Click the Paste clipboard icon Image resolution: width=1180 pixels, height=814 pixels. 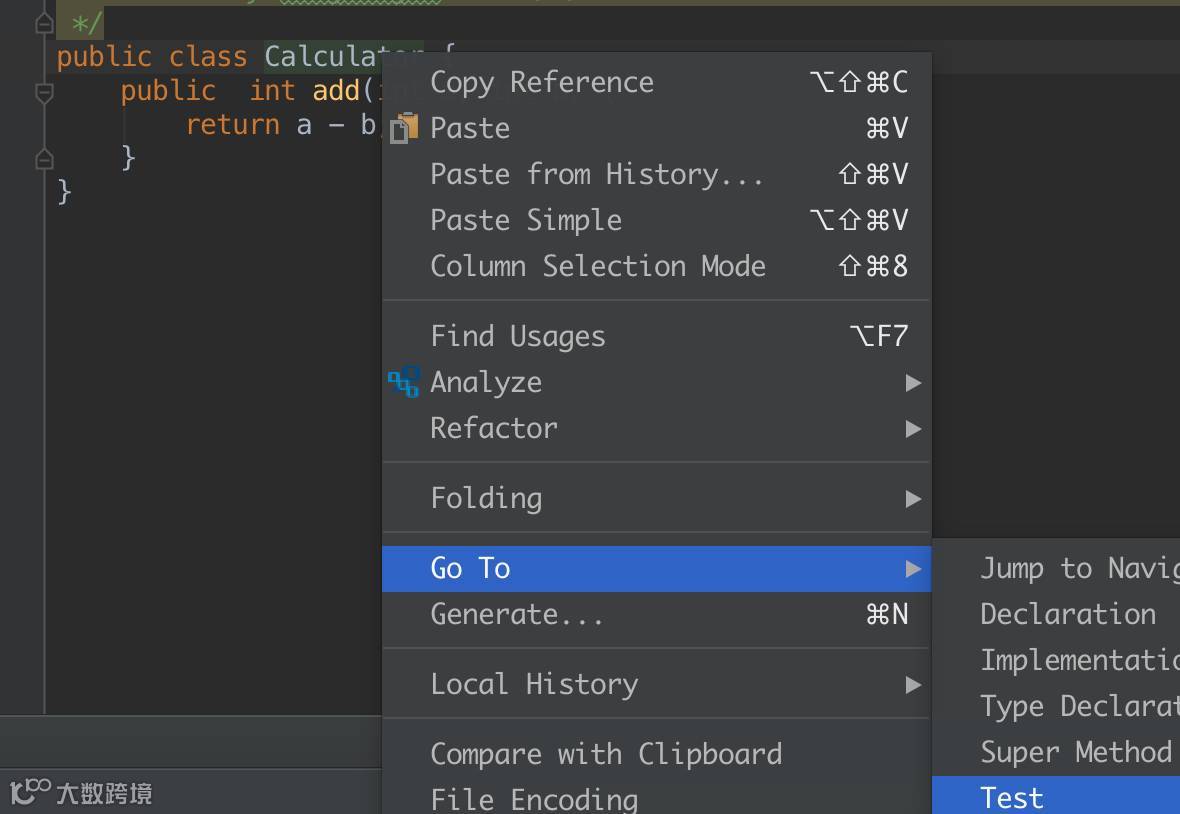(403, 129)
